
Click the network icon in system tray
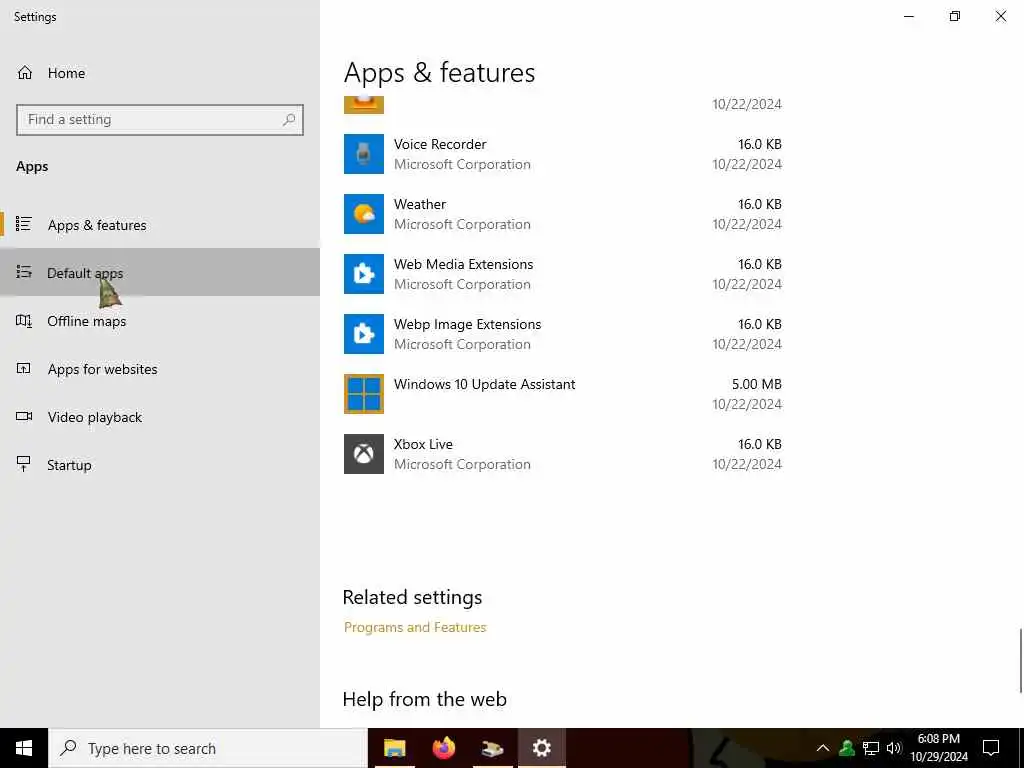pos(871,748)
